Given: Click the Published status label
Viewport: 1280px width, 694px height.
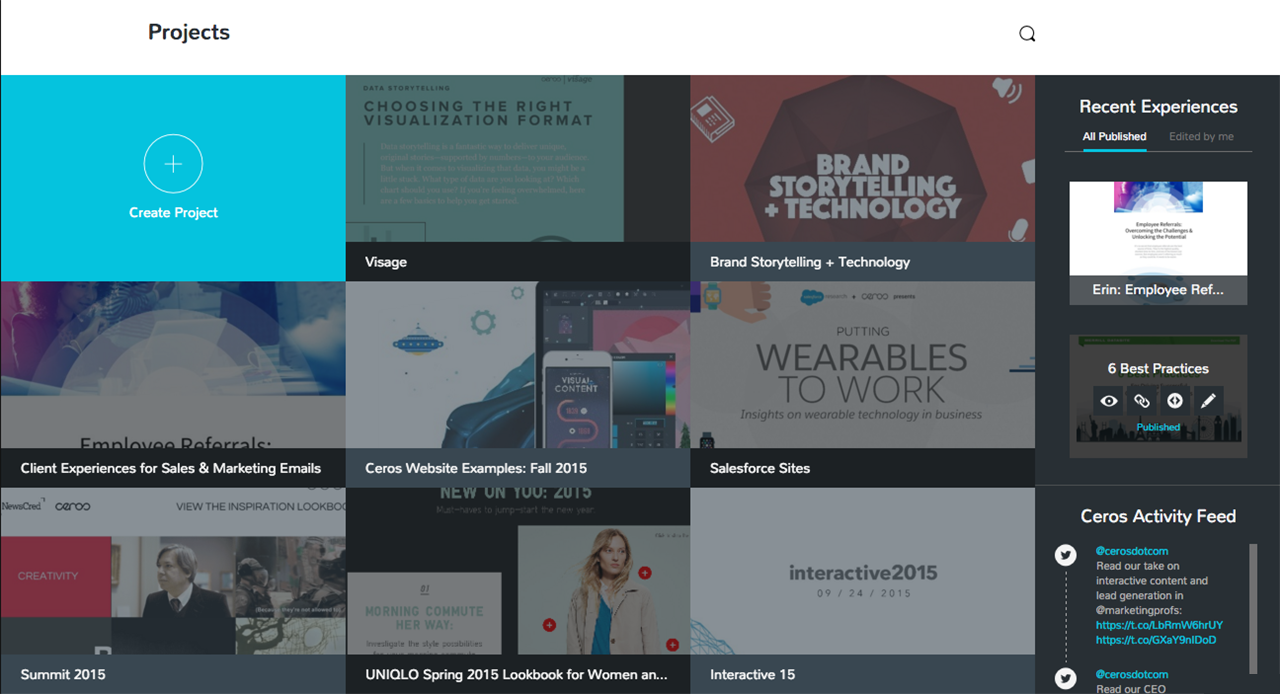Looking at the screenshot, I should [x=1158, y=427].
